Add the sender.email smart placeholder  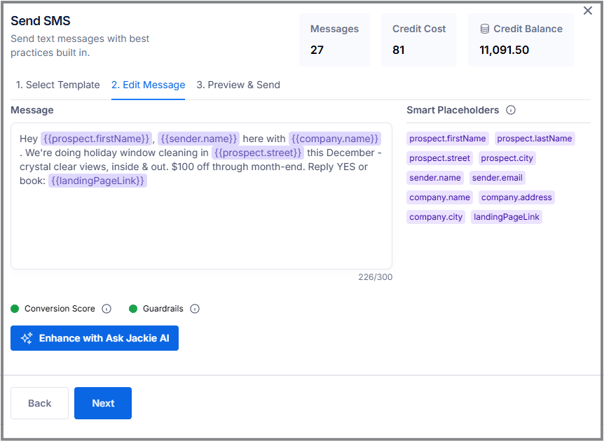(x=498, y=177)
